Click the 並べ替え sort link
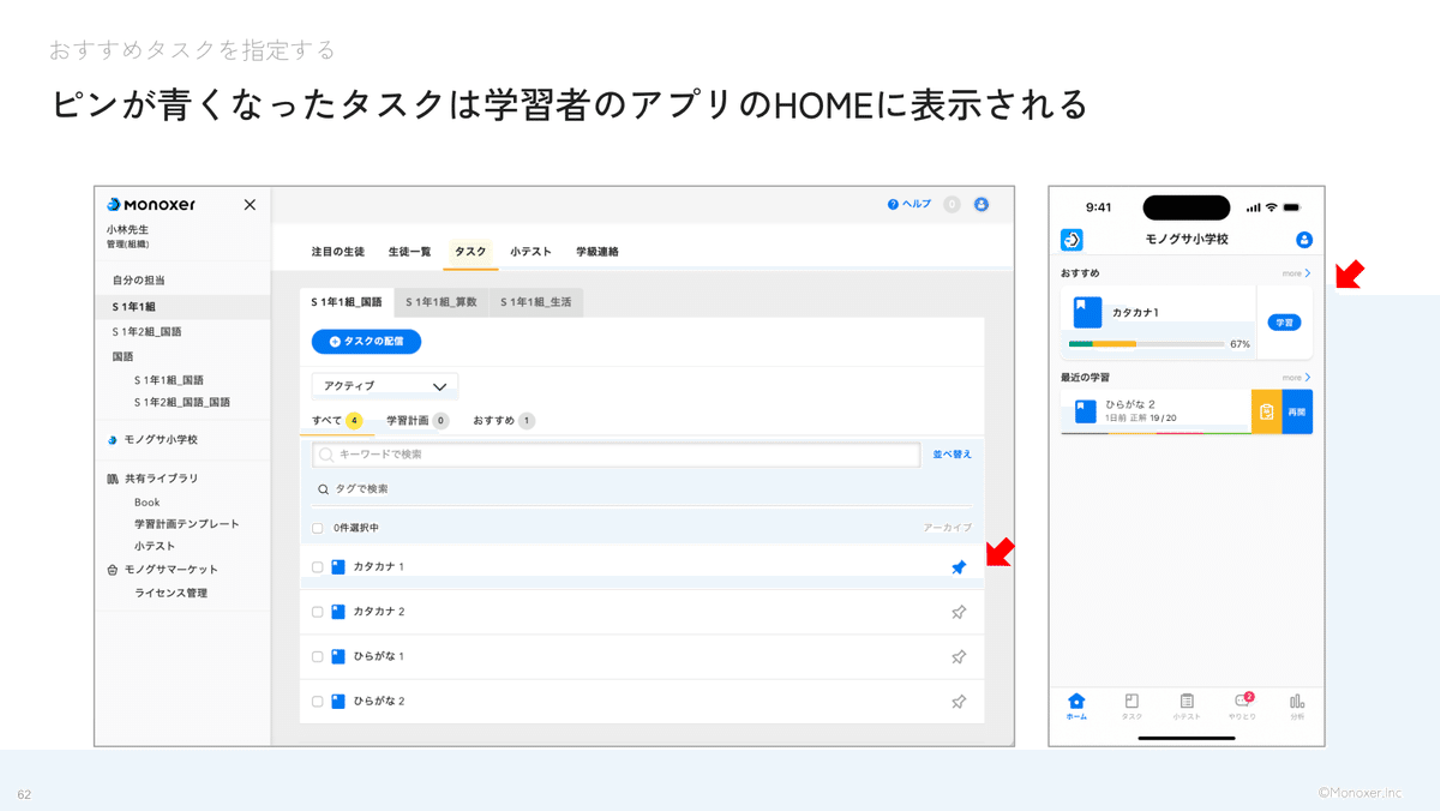Viewport: 1440px width, 811px height. coord(952,454)
